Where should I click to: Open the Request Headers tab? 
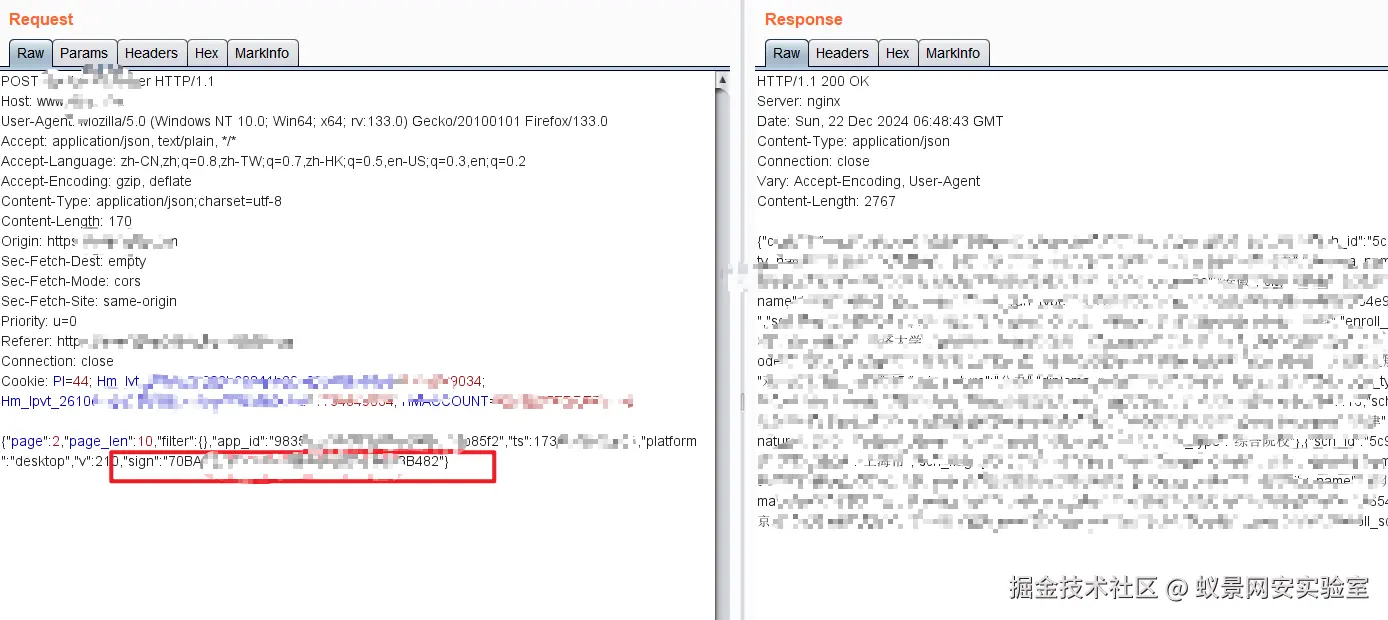pos(151,53)
